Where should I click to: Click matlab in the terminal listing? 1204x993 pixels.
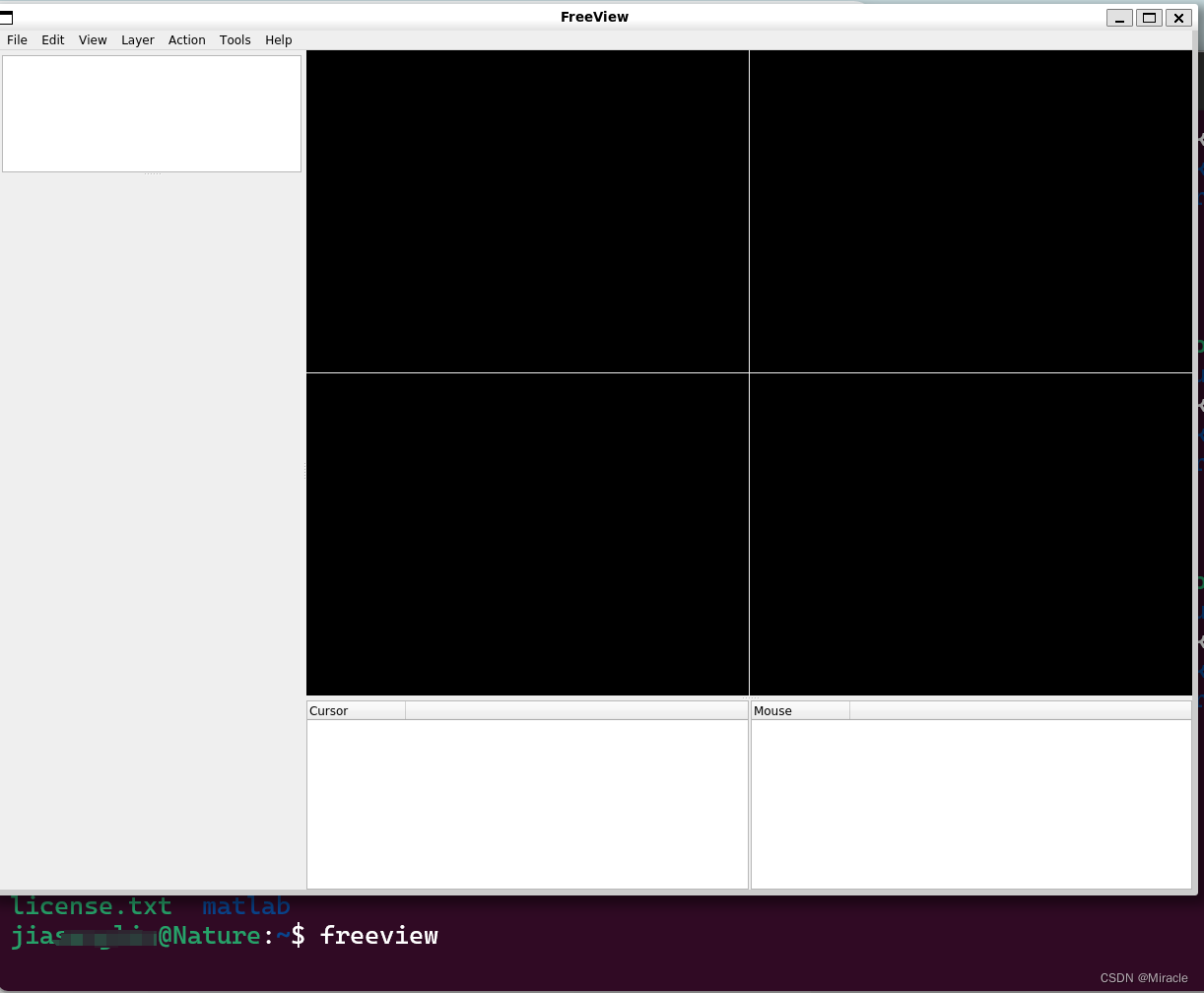coord(245,905)
